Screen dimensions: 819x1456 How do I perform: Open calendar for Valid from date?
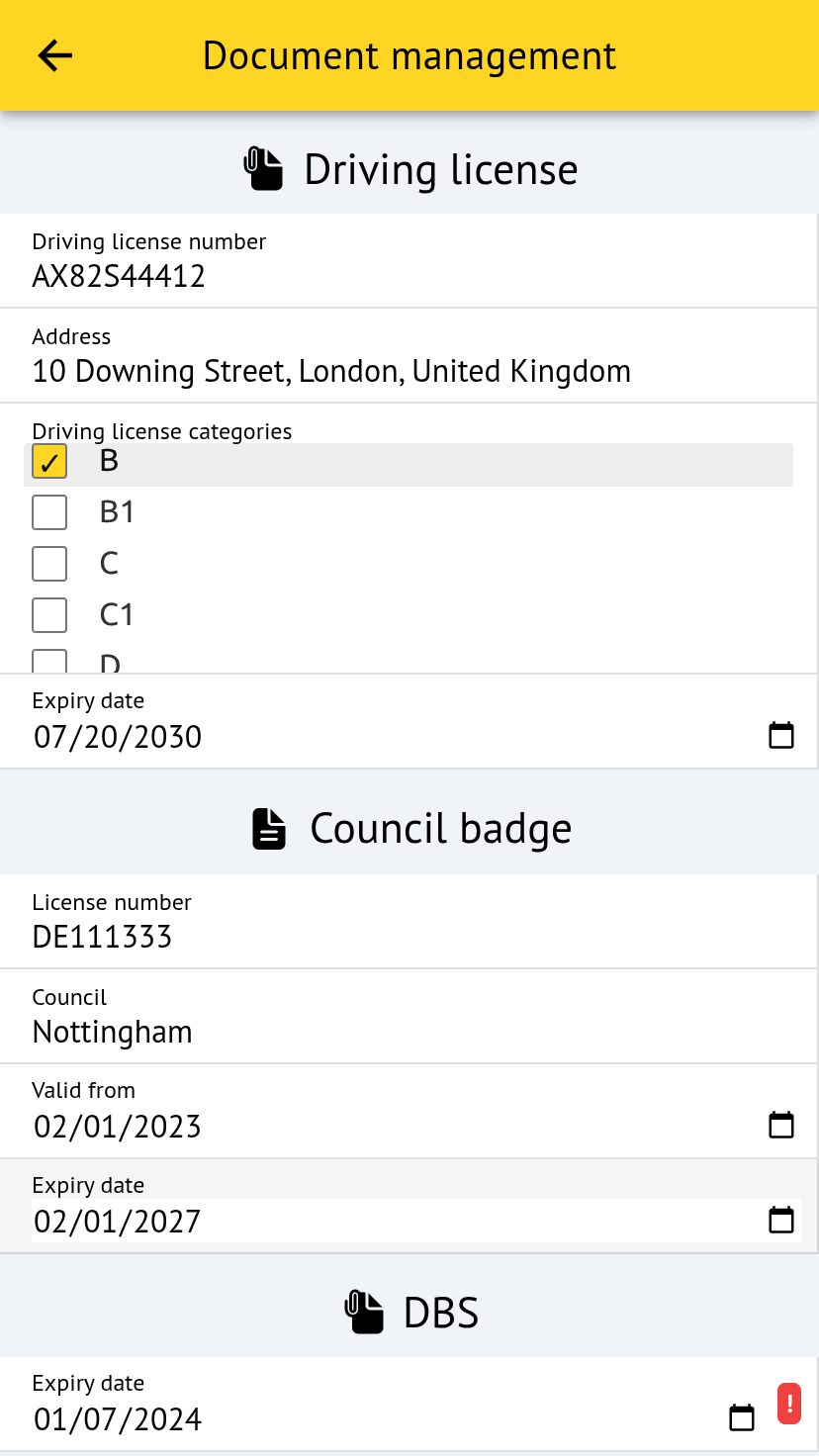point(781,1125)
